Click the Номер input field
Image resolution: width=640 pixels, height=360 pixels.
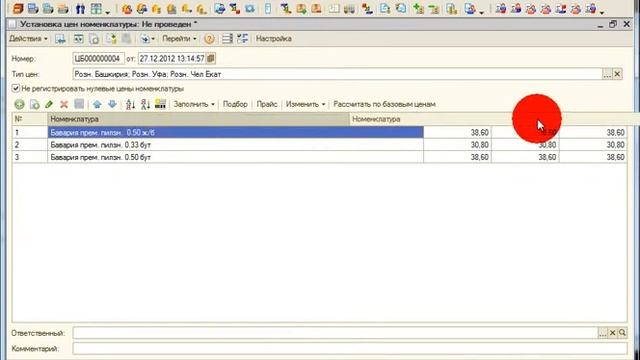pos(98,58)
